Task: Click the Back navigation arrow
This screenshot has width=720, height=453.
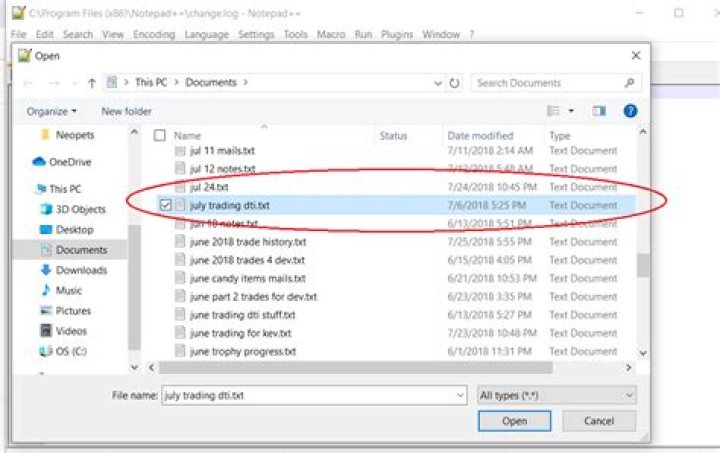Action: 28,83
